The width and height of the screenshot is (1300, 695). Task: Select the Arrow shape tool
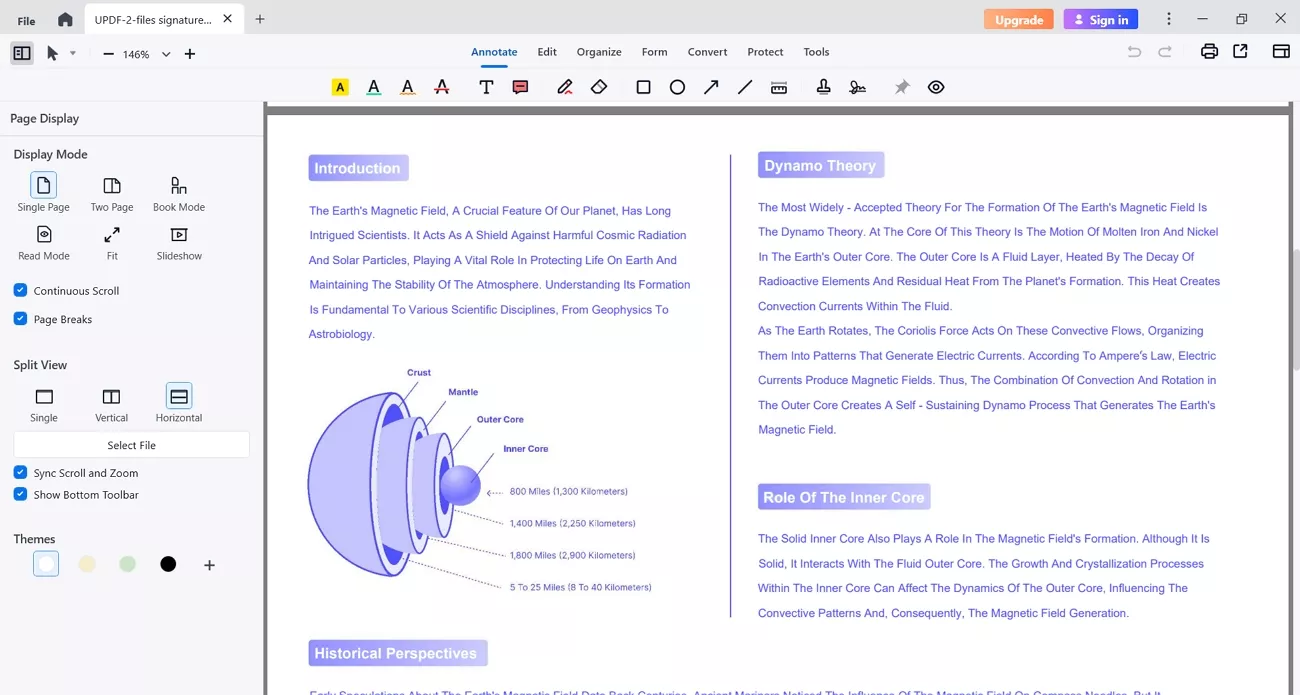pyautogui.click(x=711, y=87)
